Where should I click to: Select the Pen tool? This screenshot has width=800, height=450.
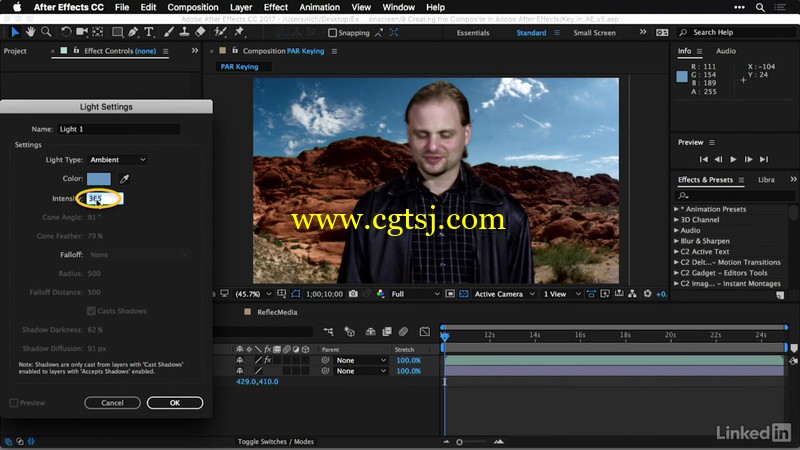click(x=133, y=32)
